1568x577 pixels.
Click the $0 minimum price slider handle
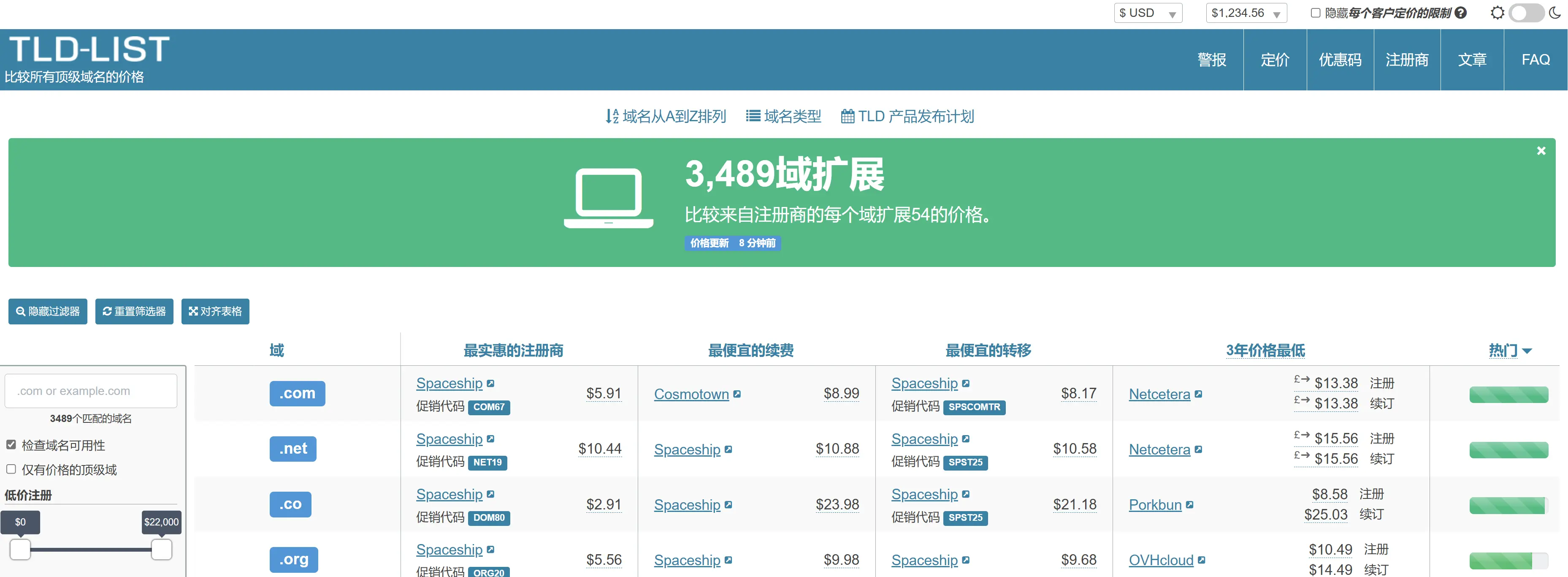point(20,549)
